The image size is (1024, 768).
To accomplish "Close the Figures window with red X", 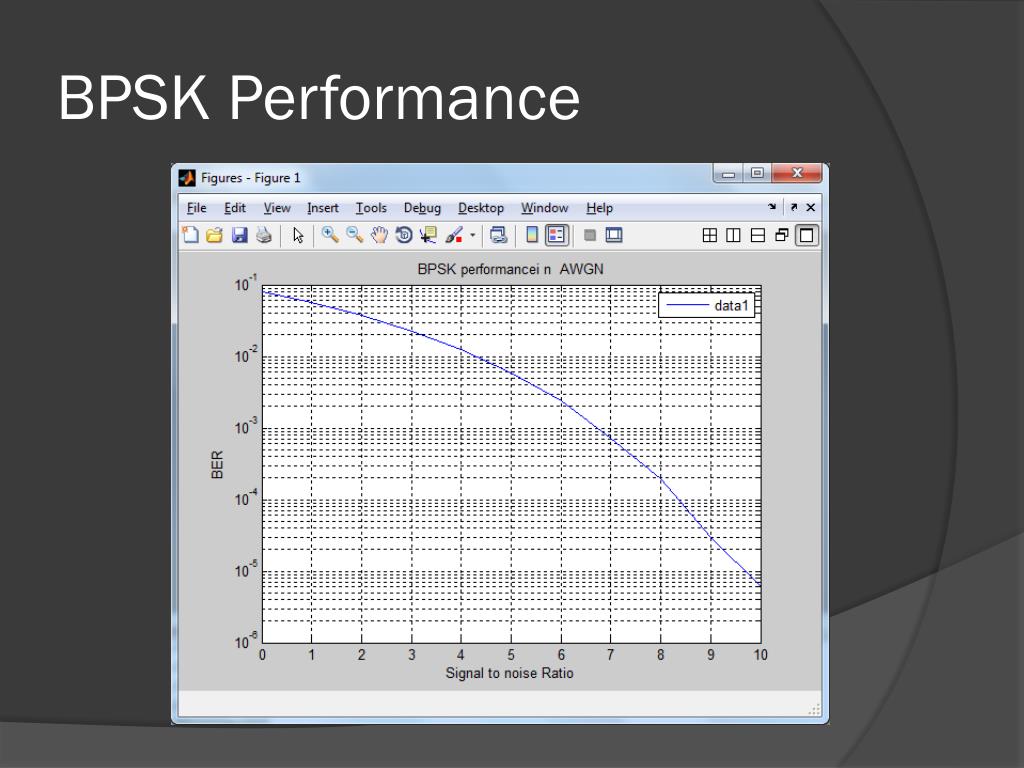I will pyautogui.click(x=797, y=173).
